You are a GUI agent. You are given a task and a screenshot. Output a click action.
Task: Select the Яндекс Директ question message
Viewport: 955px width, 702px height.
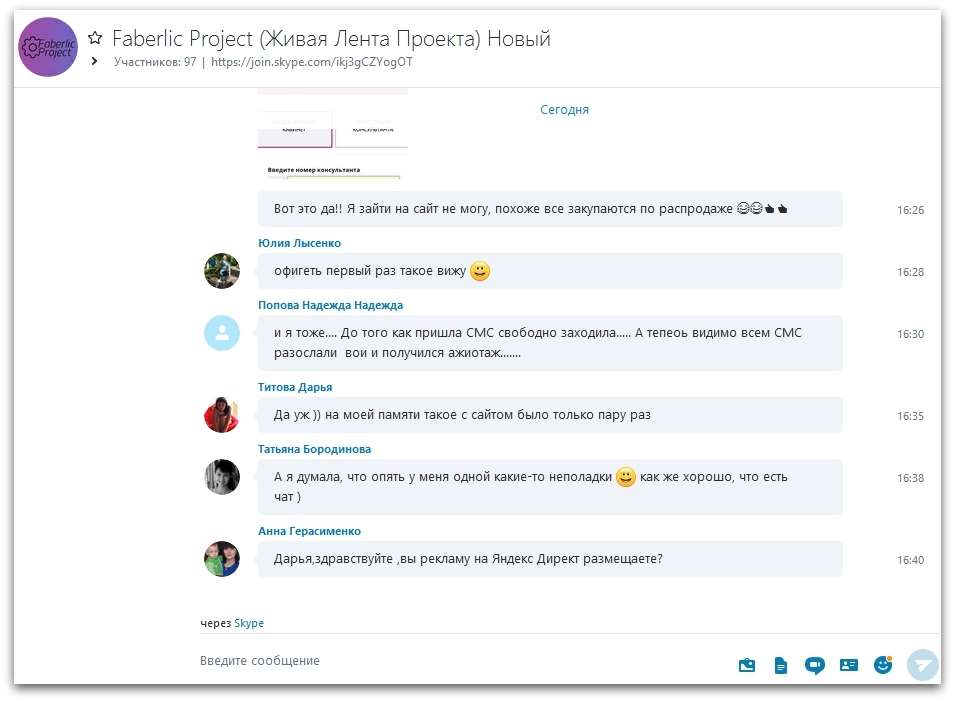[550, 559]
